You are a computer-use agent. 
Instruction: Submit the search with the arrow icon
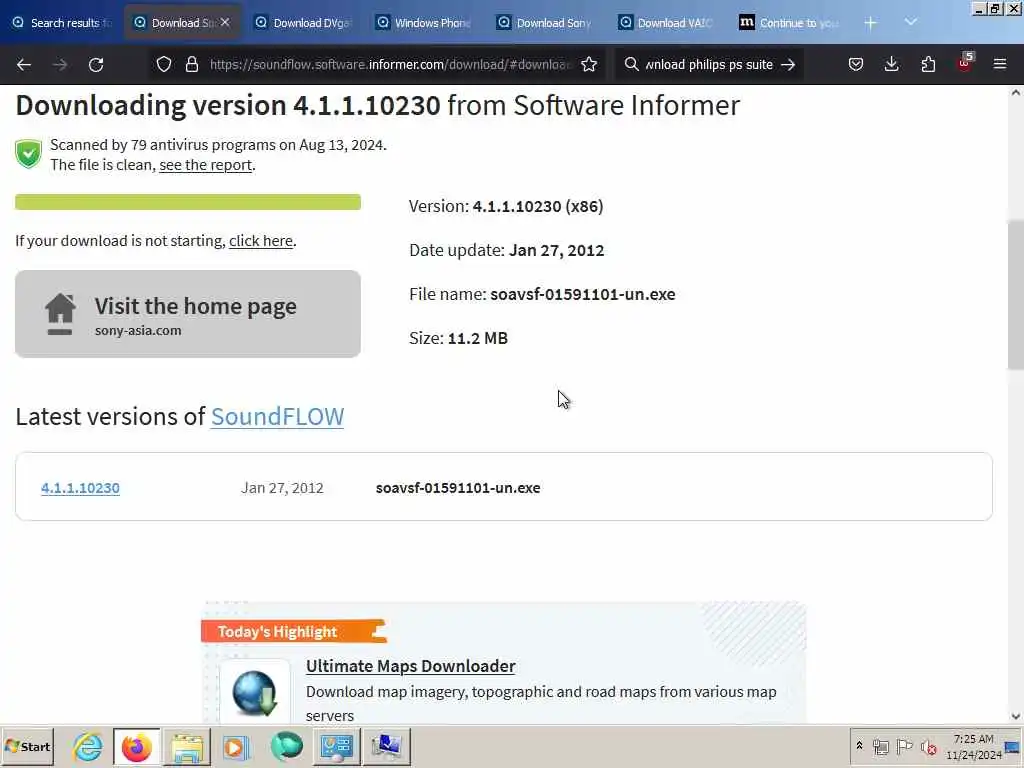pos(788,64)
